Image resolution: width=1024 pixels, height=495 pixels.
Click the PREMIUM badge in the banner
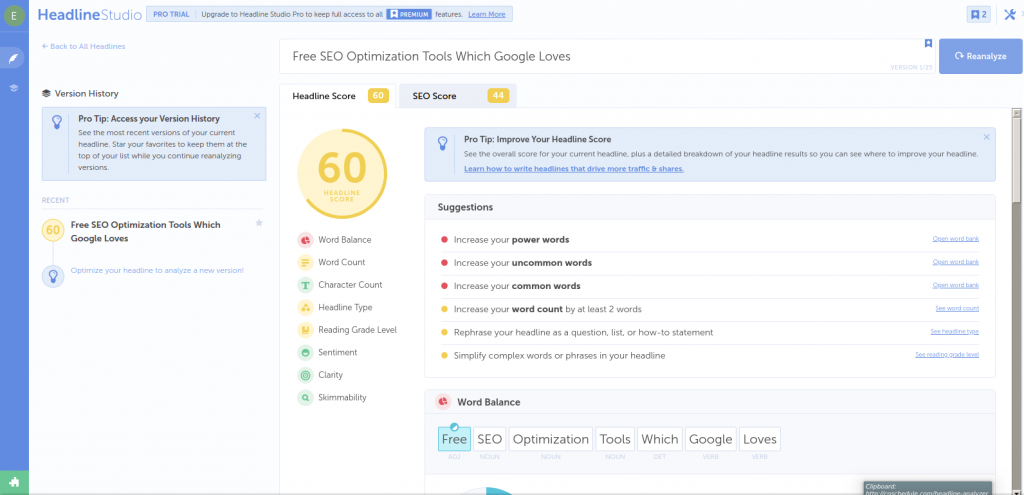click(x=408, y=14)
